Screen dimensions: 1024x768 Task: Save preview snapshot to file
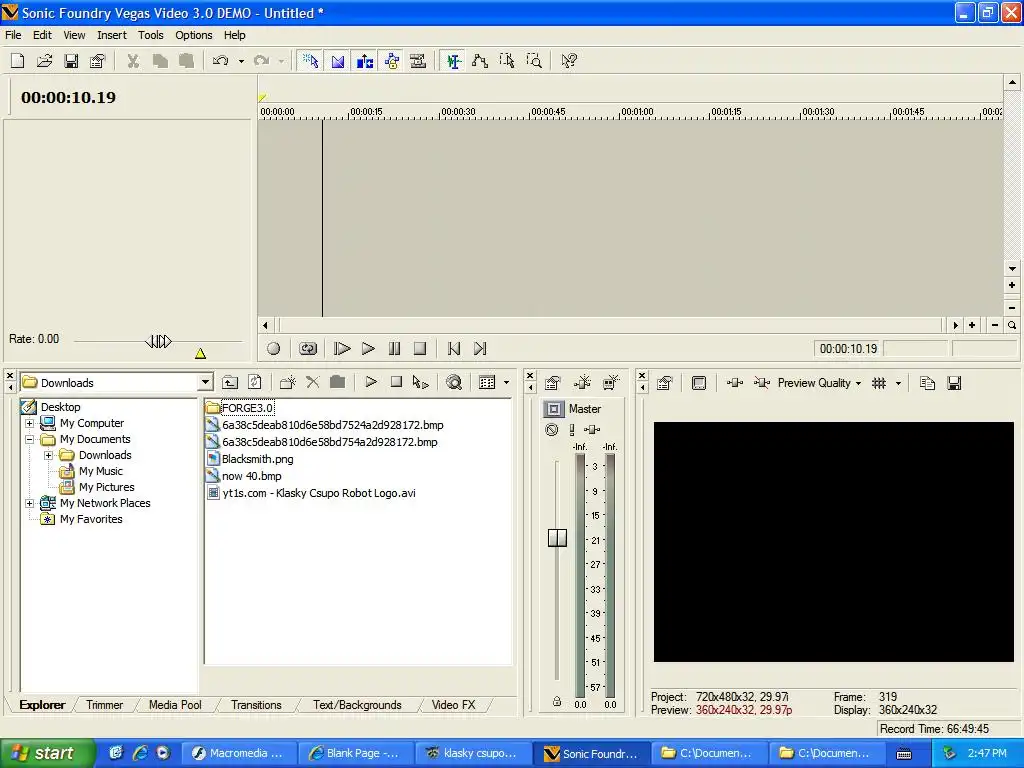pos(954,383)
